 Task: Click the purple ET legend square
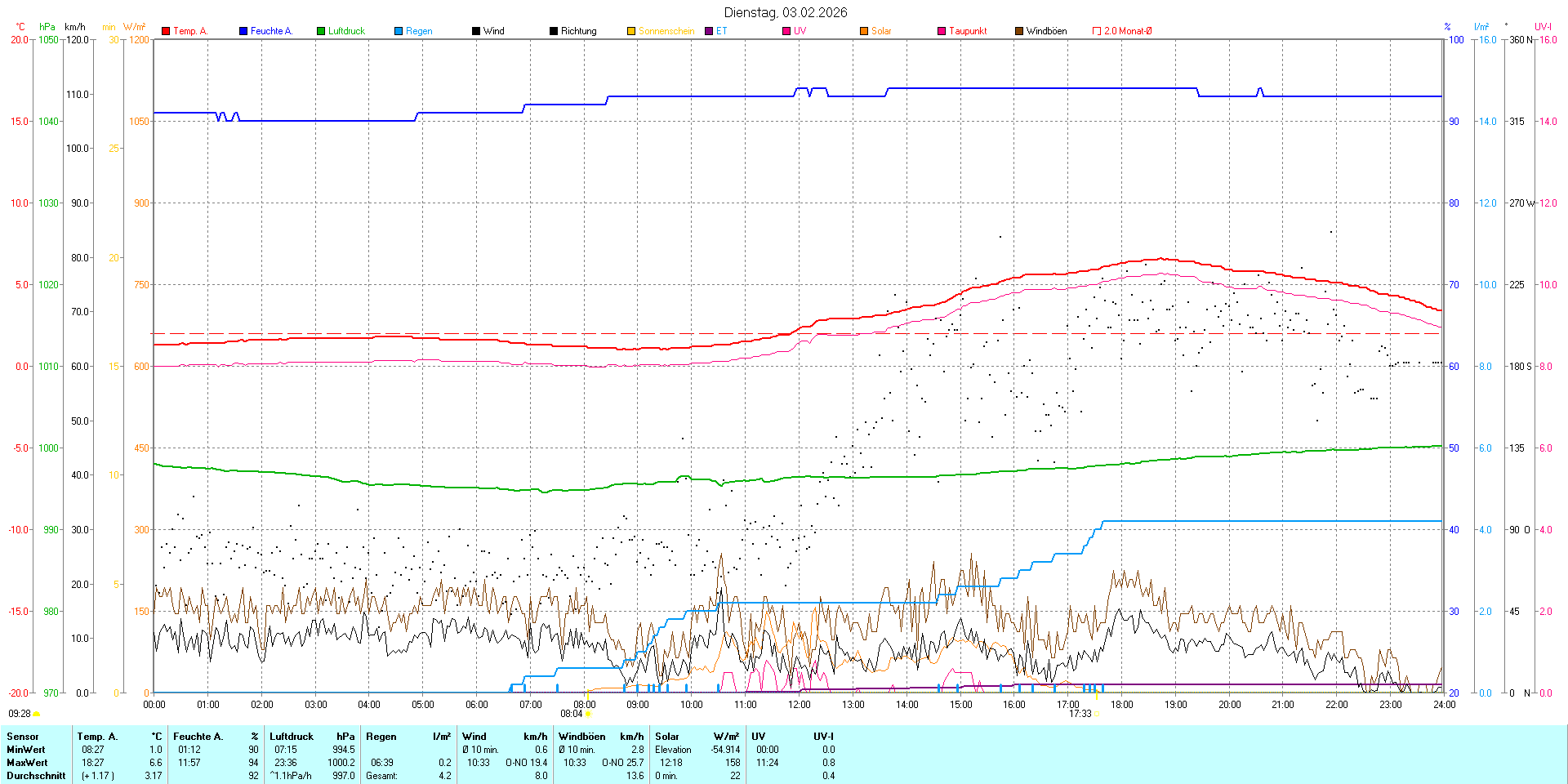pos(709,31)
